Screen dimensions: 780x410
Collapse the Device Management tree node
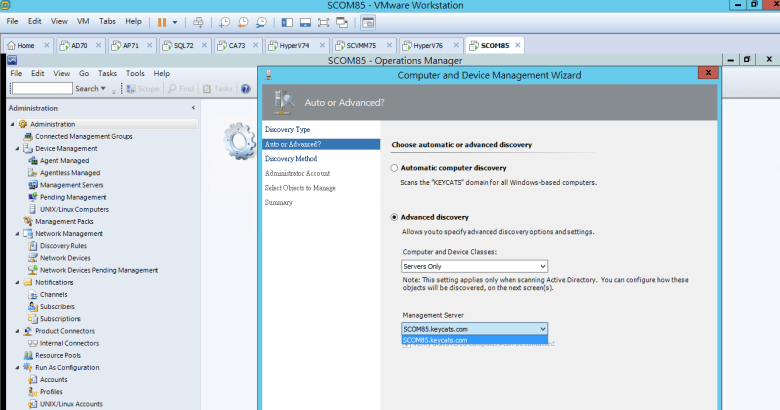(16, 148)
